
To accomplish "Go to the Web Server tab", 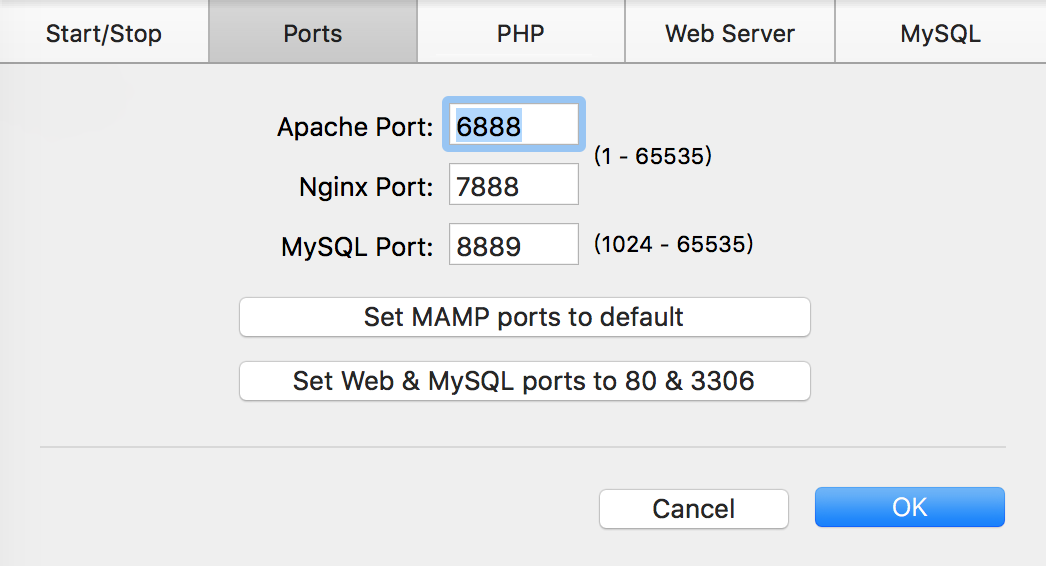I will pyautogui.click(x=730, y=33).
